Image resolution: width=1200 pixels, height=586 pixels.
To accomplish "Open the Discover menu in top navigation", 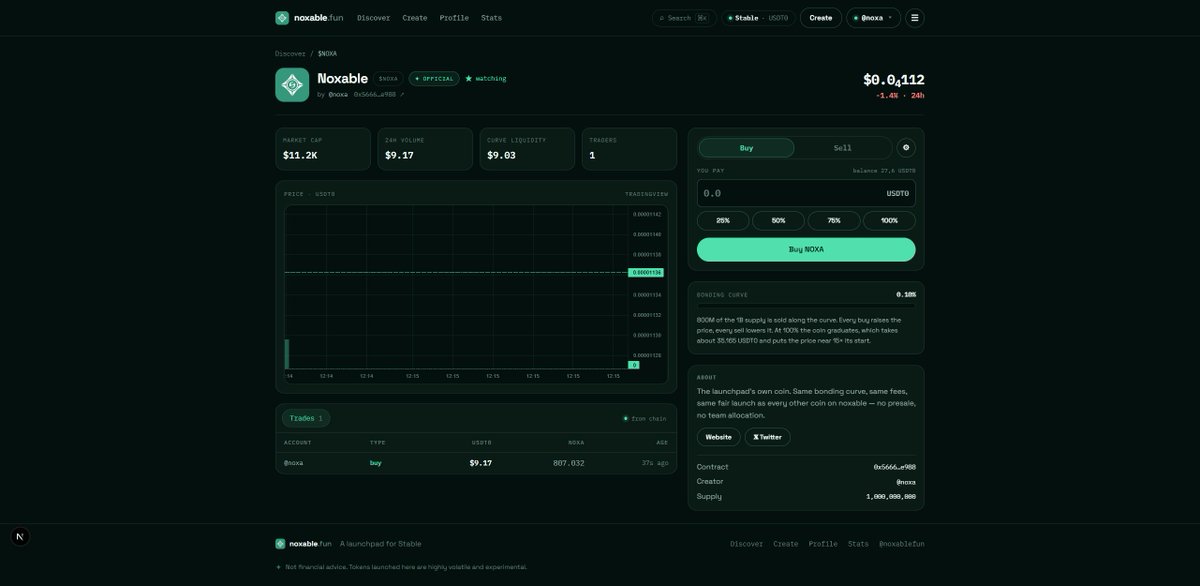I will tap(373, 18).
